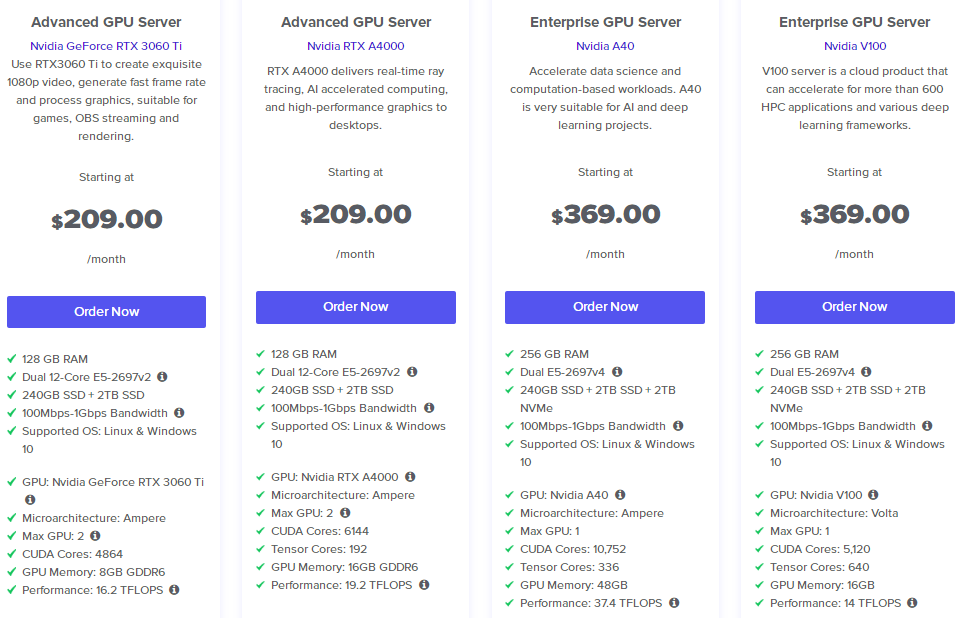Click info icon beside Performance: 14 TFLOPS
The width and height of the screenshot is (963, 618).
[x=913, y=603]
